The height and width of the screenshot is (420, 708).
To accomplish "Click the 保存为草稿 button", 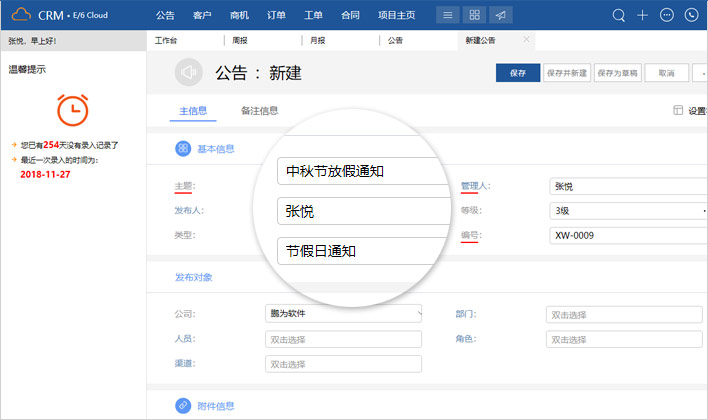I will (x=617, y=73).
